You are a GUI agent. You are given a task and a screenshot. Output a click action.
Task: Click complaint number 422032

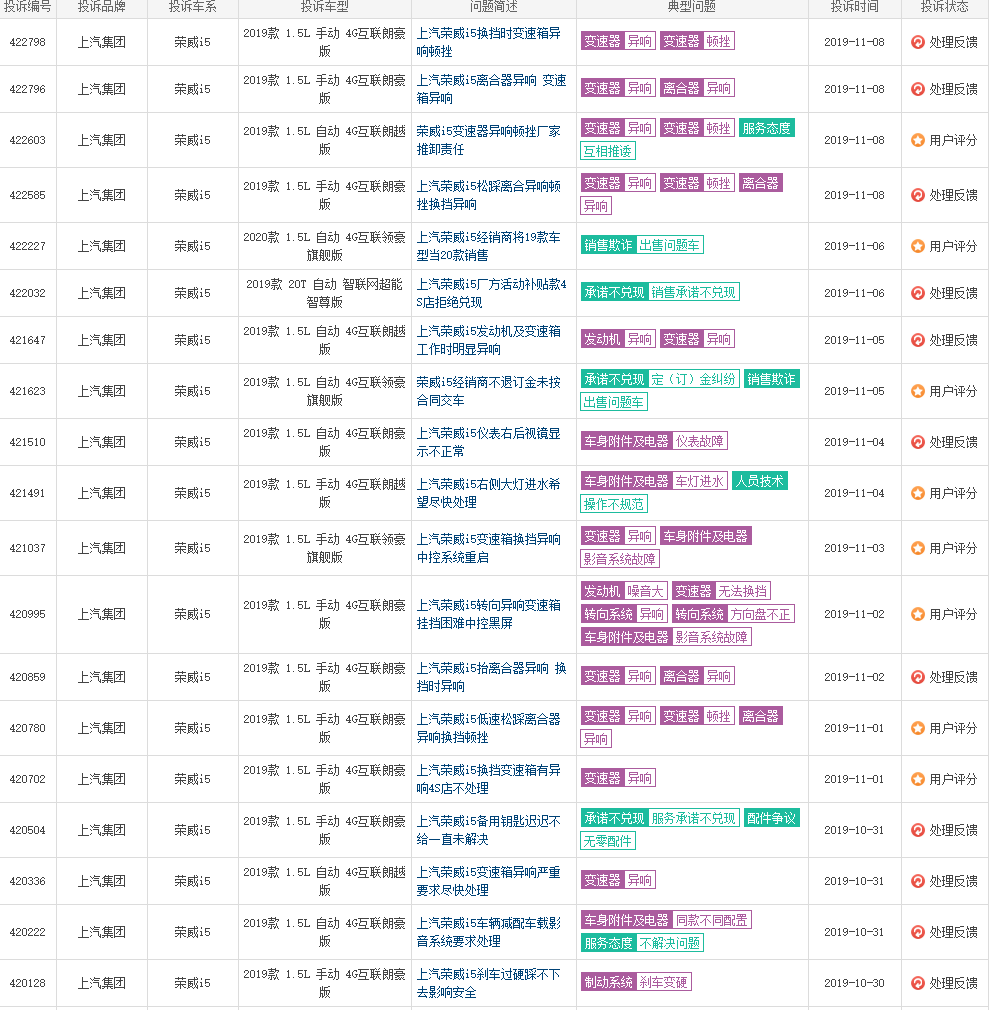click(x=28, y=293)
